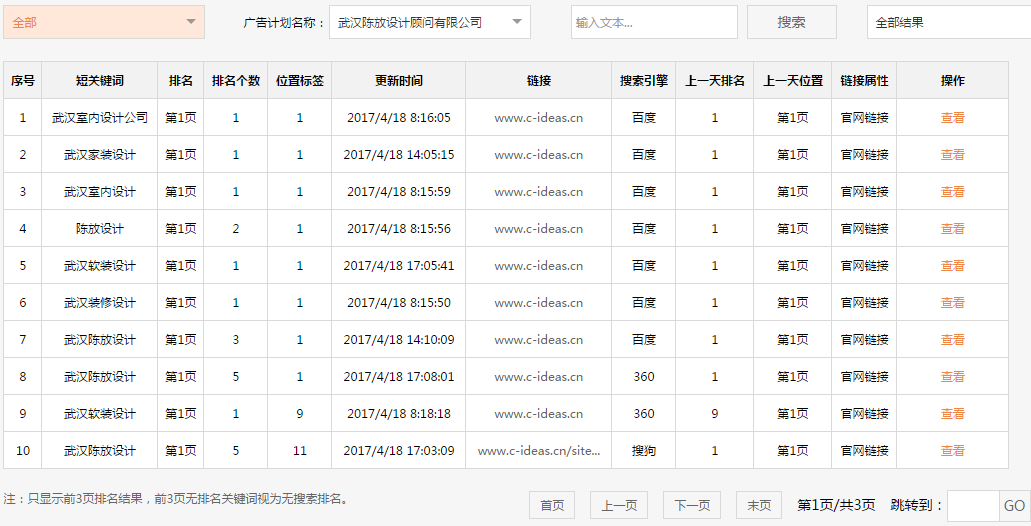Expand the 广告计划名称 company dropdown
1031x526 pixels.
(429, 22)
